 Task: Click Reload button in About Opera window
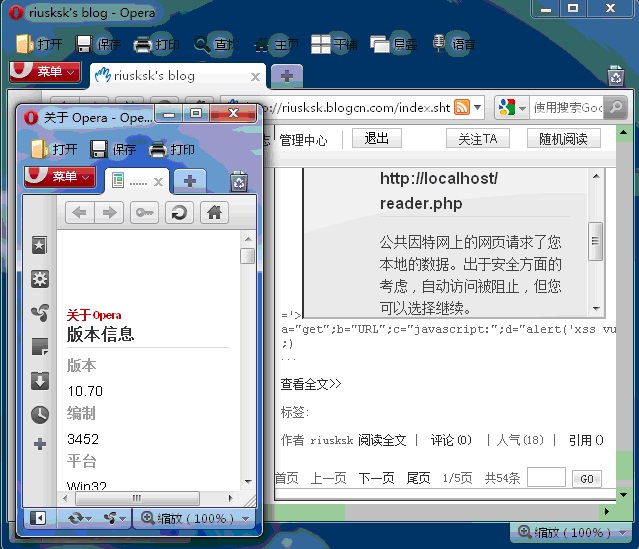(179, 212)
